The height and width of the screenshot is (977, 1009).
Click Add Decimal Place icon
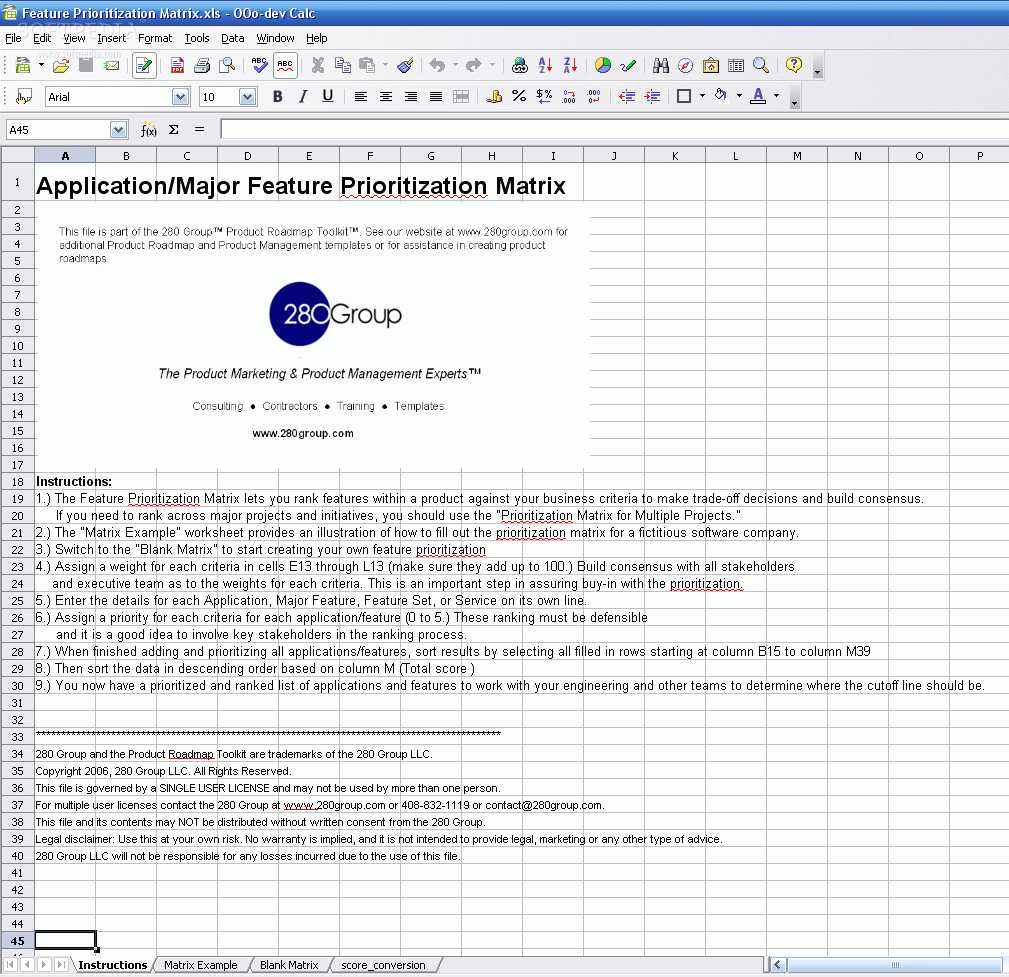point(569,97)
